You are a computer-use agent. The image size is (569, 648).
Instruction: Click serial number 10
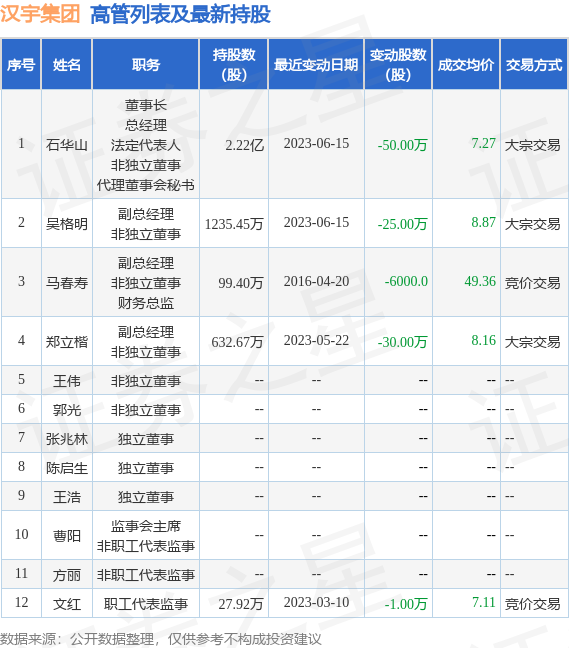coord(21,534)
